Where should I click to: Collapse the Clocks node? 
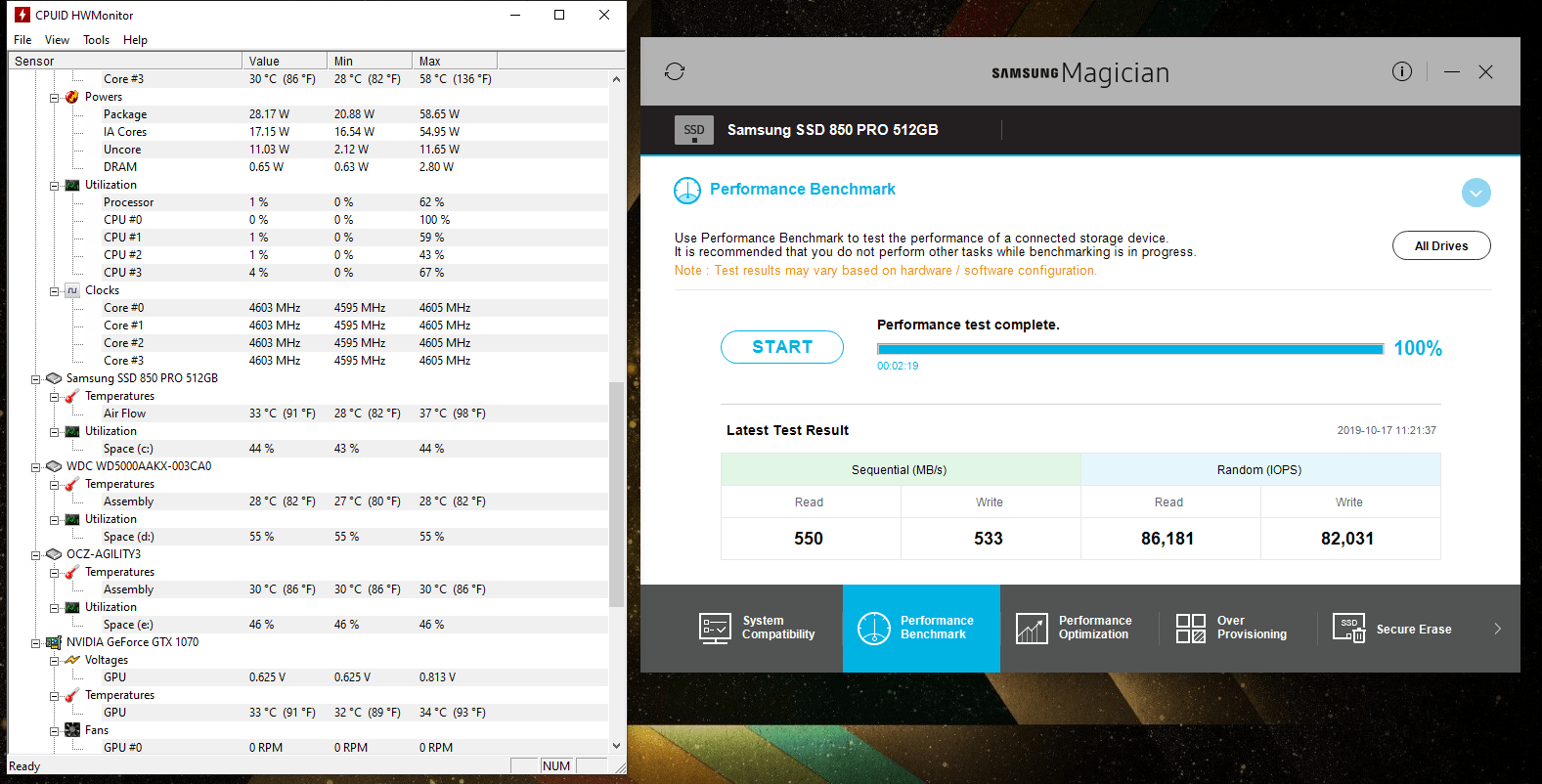pyautogui.click(x=55, y=291)
